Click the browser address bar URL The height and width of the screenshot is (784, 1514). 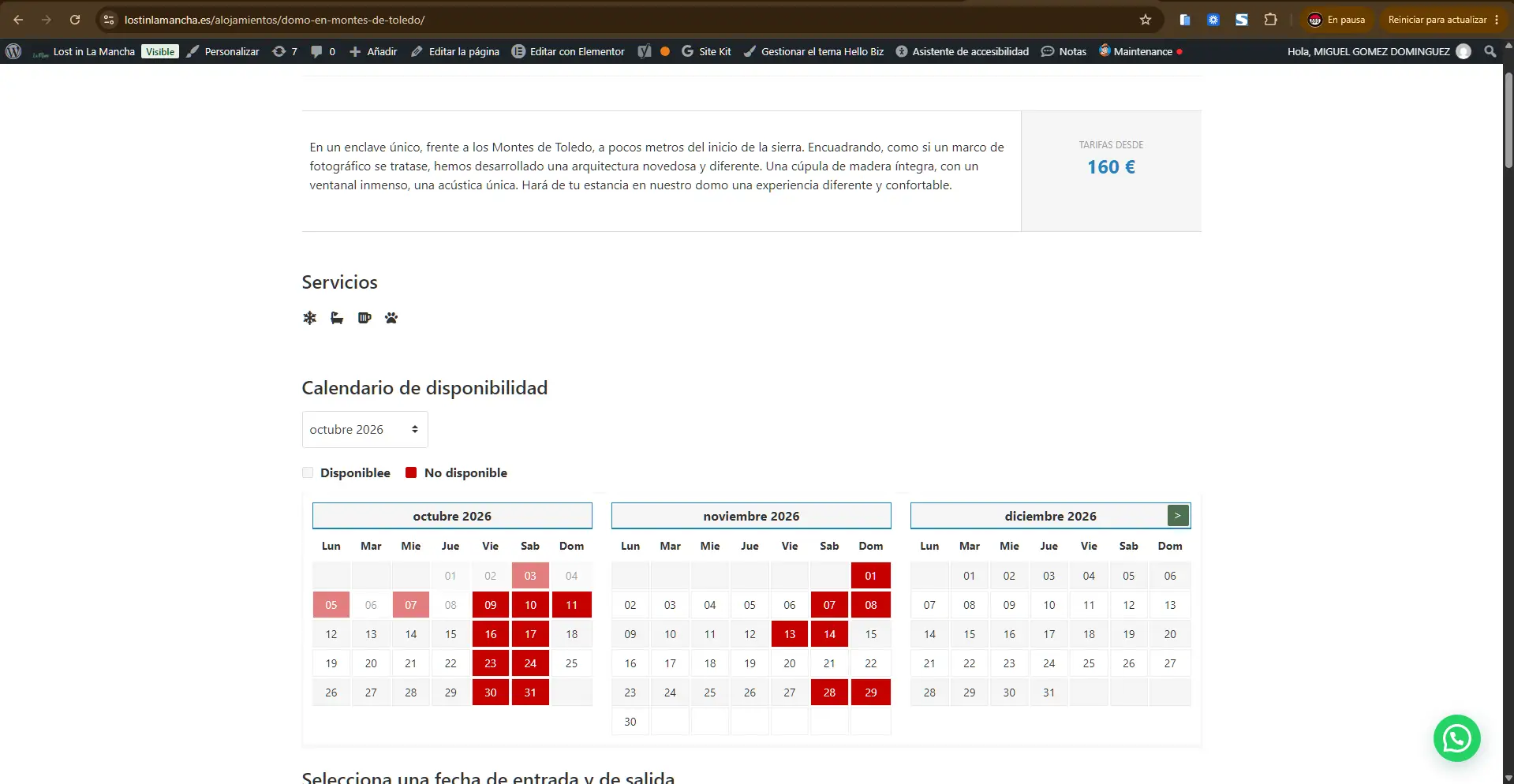pyautogui.click(x=275, y=20)
